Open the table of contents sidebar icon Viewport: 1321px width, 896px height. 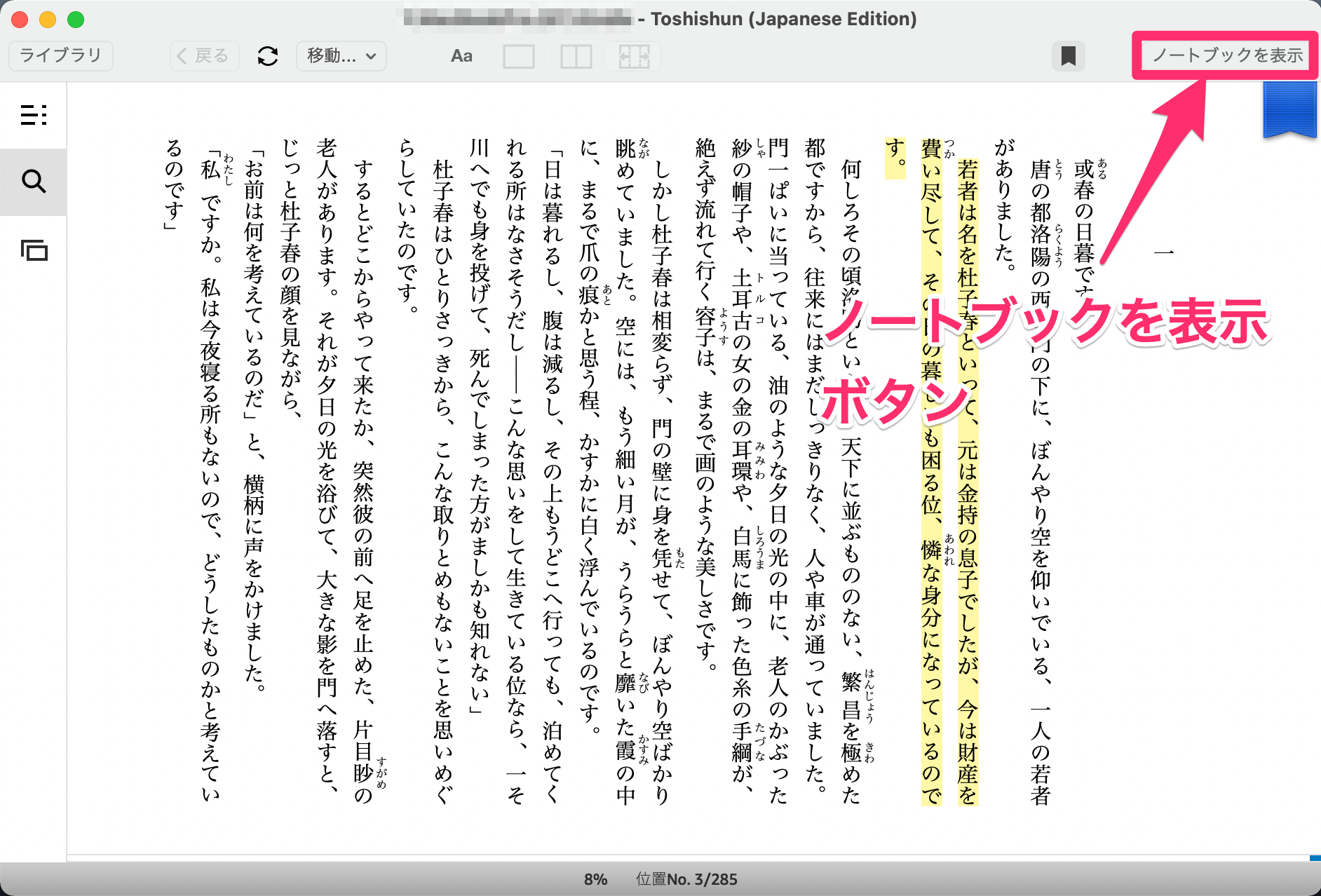[x=34, y=115]
